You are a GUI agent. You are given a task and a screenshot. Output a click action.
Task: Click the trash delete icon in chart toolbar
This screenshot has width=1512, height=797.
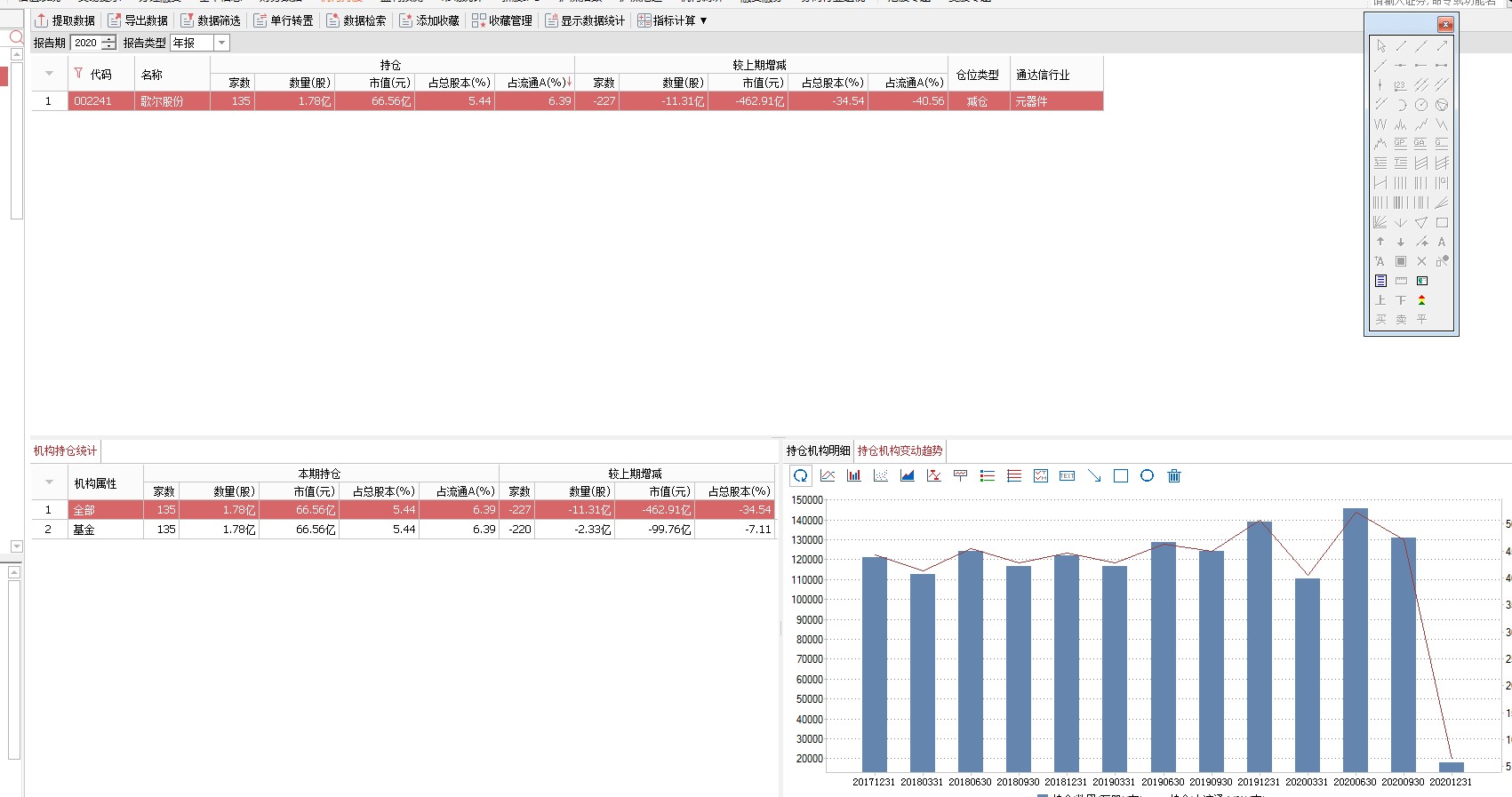tap(1174, 476)
